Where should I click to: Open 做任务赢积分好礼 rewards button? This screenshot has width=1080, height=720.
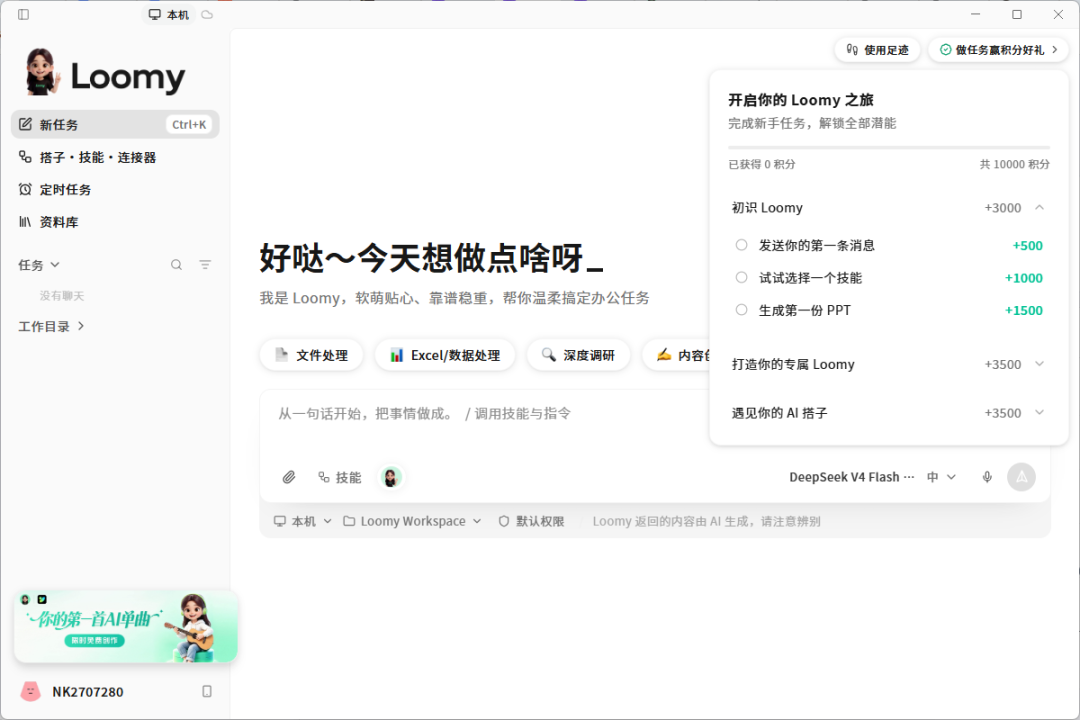(x=999, y=50)
